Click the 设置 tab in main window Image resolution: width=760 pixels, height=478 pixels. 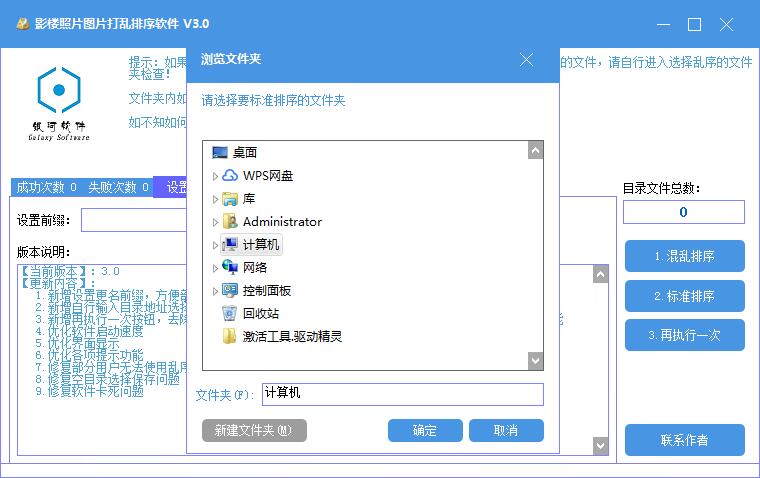[171, 187]
